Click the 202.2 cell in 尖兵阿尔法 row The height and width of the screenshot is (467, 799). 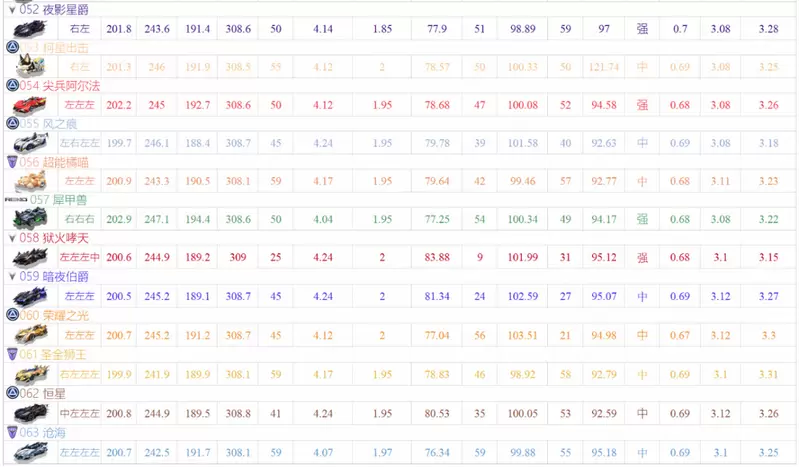119,105
